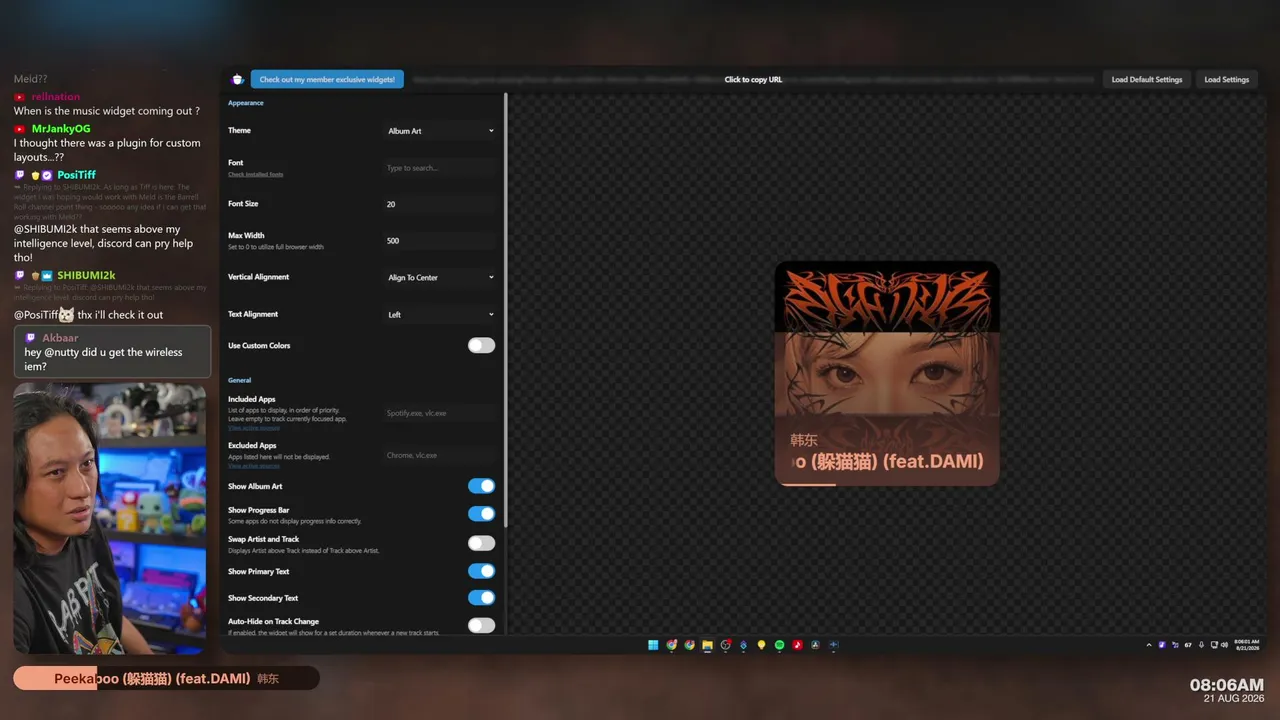This screenshot has height=720, width=1280.
Task: Click the webcam feed of the streamer
Action: tap(110, 519)
